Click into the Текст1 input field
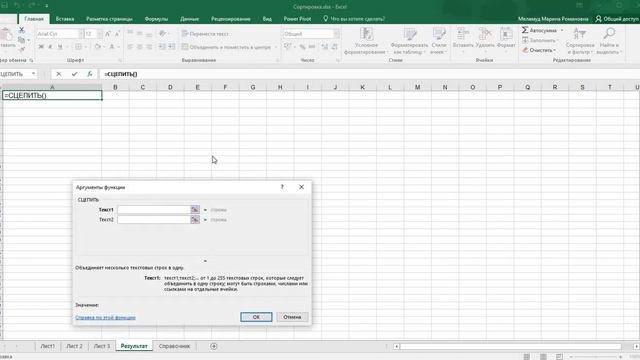The height and width of the screenshot is (360, 640). tap(154, 209)
